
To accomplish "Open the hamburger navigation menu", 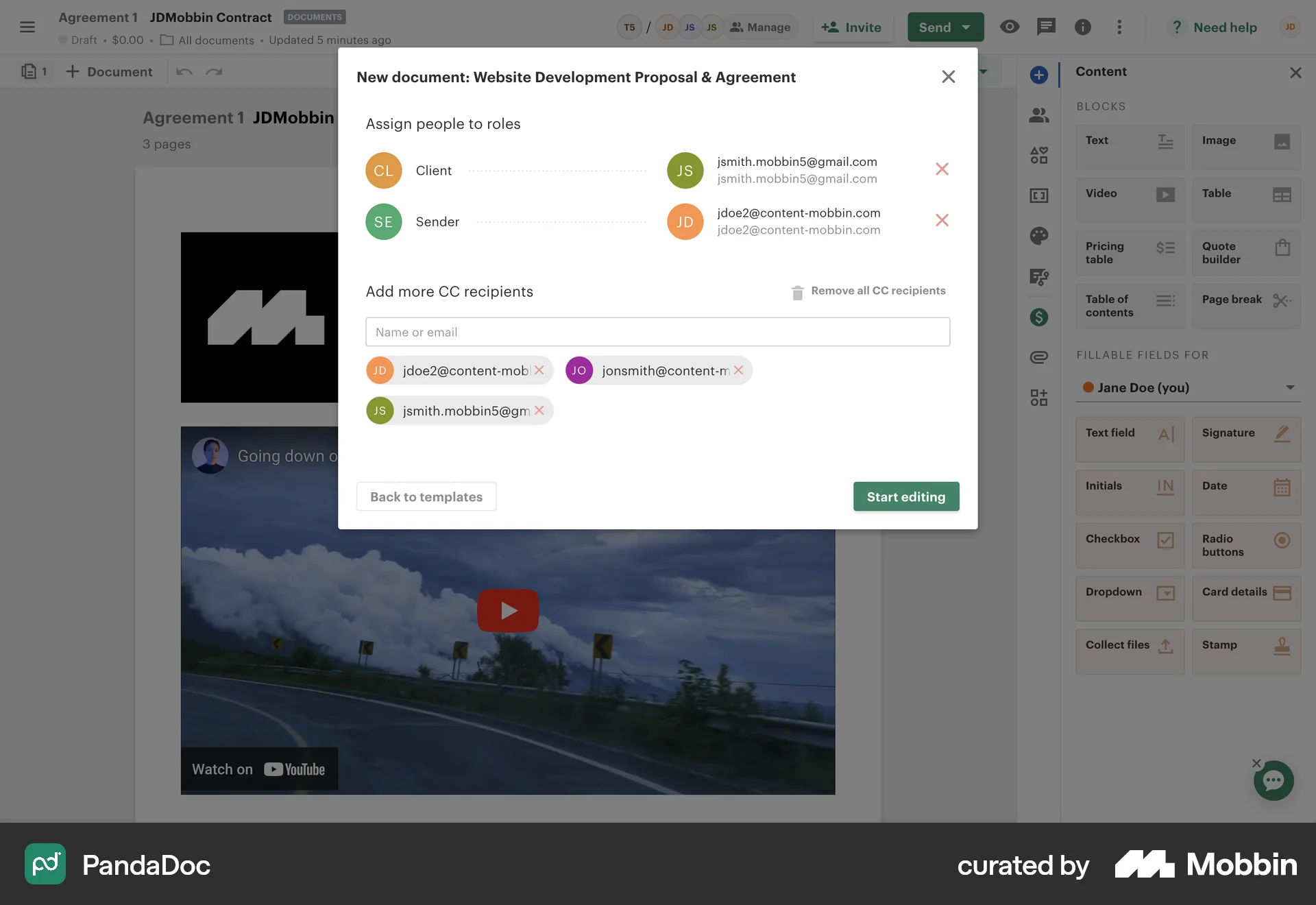I will click(x=28, y=27).
